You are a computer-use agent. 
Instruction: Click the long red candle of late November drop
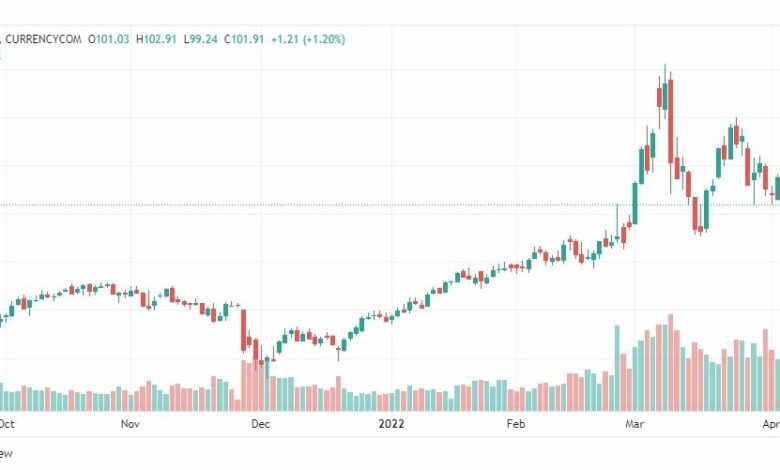pyautogui.click(x=244, y=330)
